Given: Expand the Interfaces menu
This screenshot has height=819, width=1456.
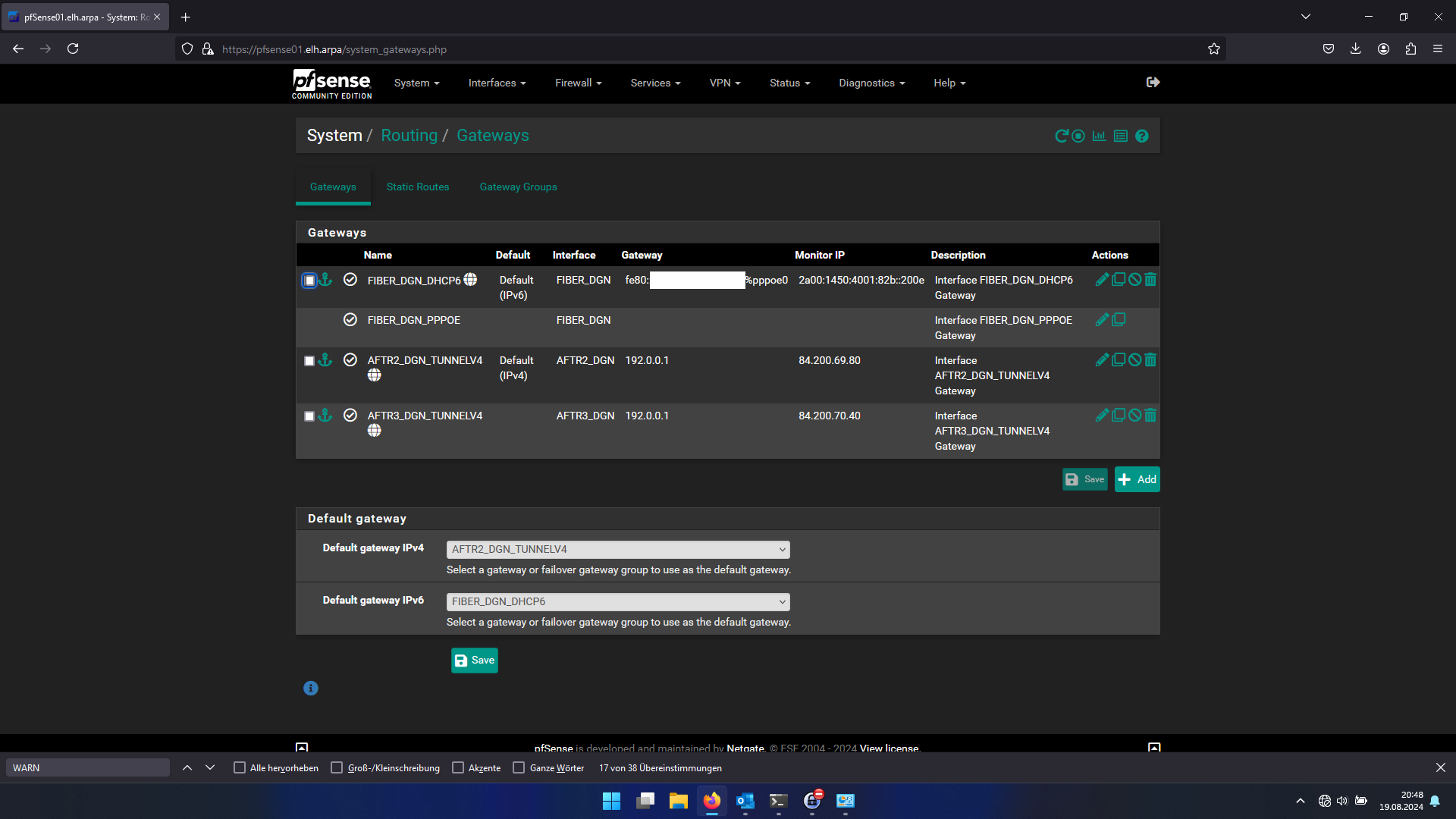Looking at the screenshot, I should (x=497, y=83).
